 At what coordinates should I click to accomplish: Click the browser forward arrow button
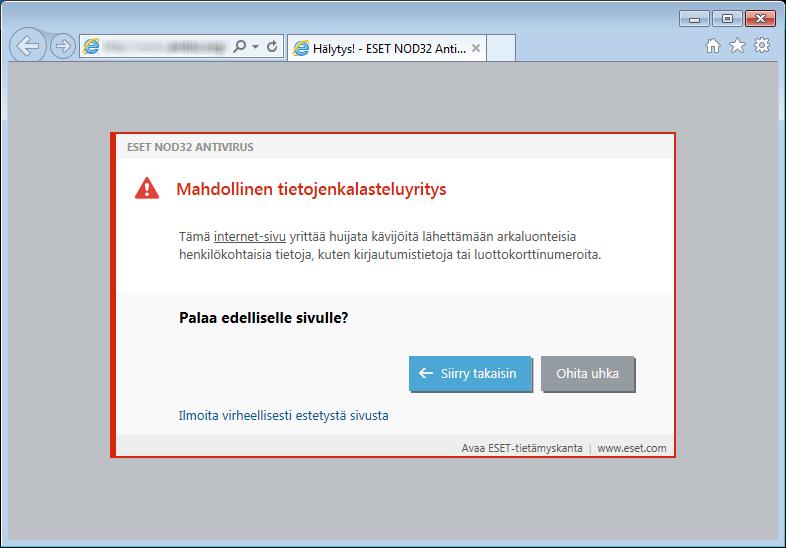point(63,47)
